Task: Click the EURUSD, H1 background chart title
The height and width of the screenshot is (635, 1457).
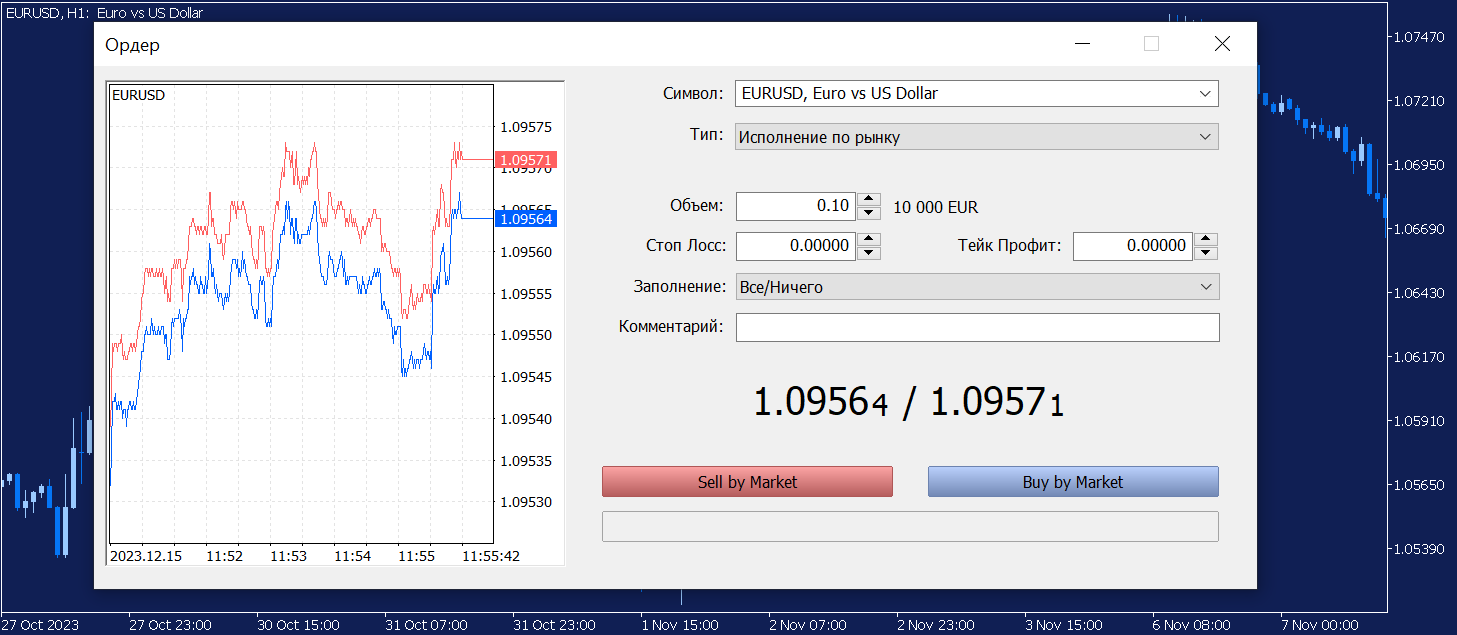Action: [x=104, y=13]
